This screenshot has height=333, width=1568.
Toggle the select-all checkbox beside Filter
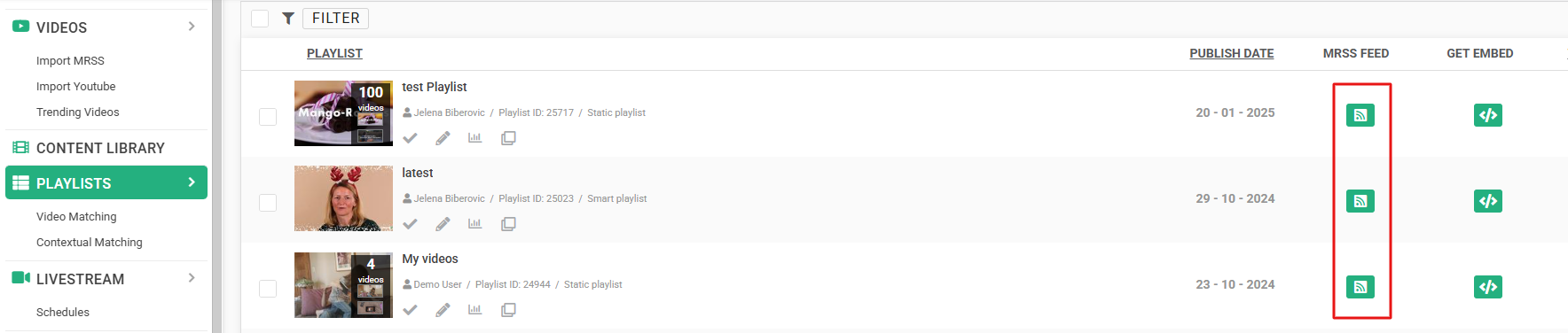click(260, 18)
